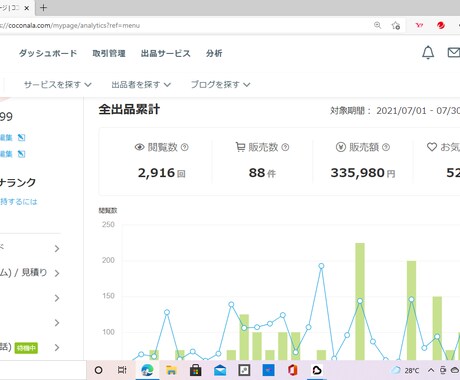460x380 pixels.
Task: Click help icon next to 販売額
Action: point(386,147)
